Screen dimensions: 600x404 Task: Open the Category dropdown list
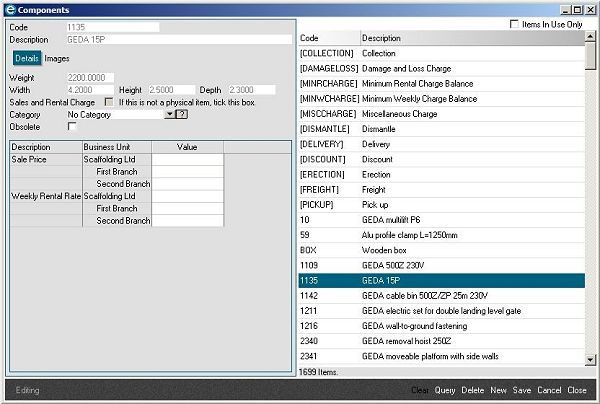pyautogui.click(x=170, y=115)
